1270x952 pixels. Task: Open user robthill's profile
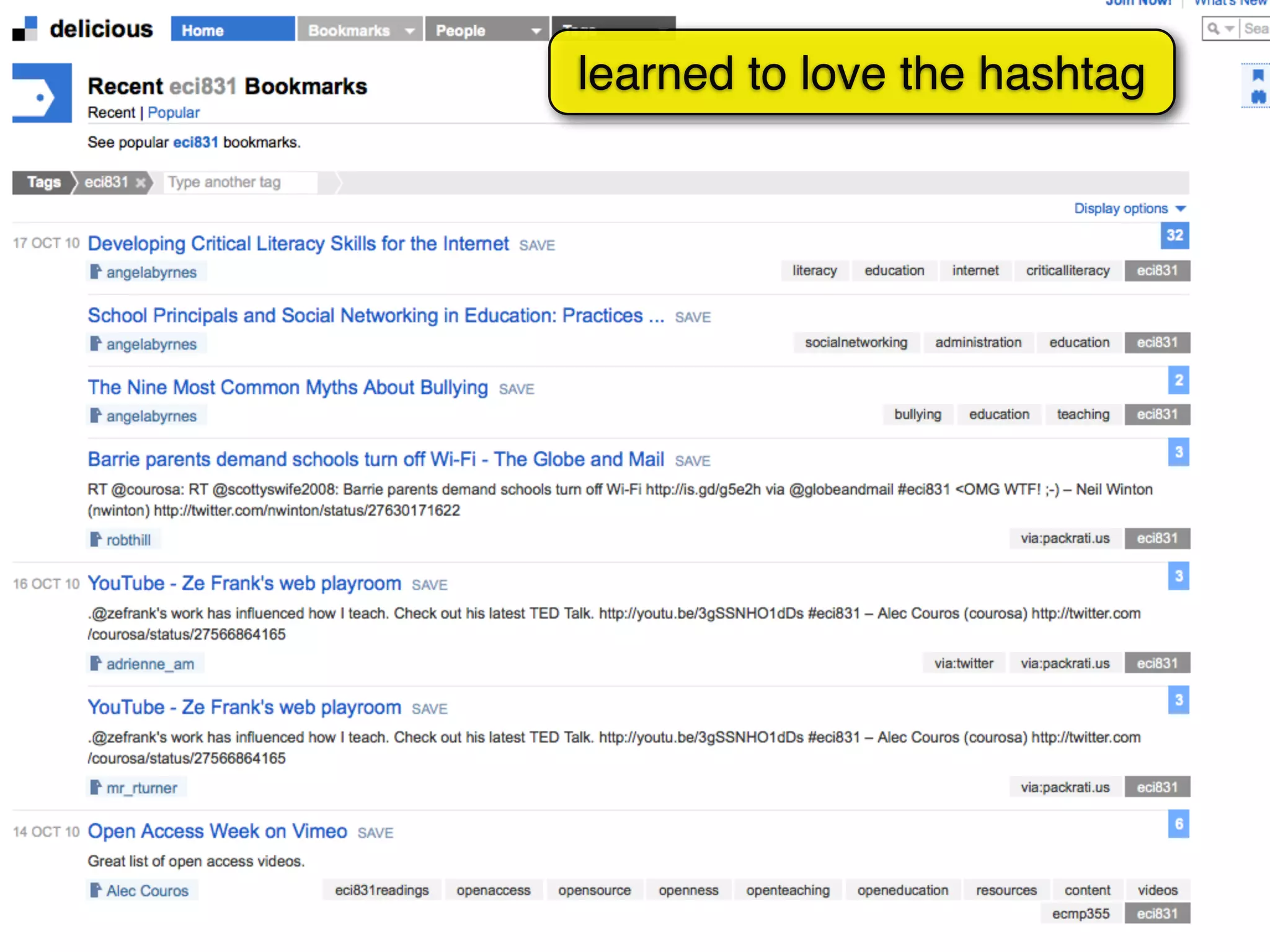click(128, 540)
